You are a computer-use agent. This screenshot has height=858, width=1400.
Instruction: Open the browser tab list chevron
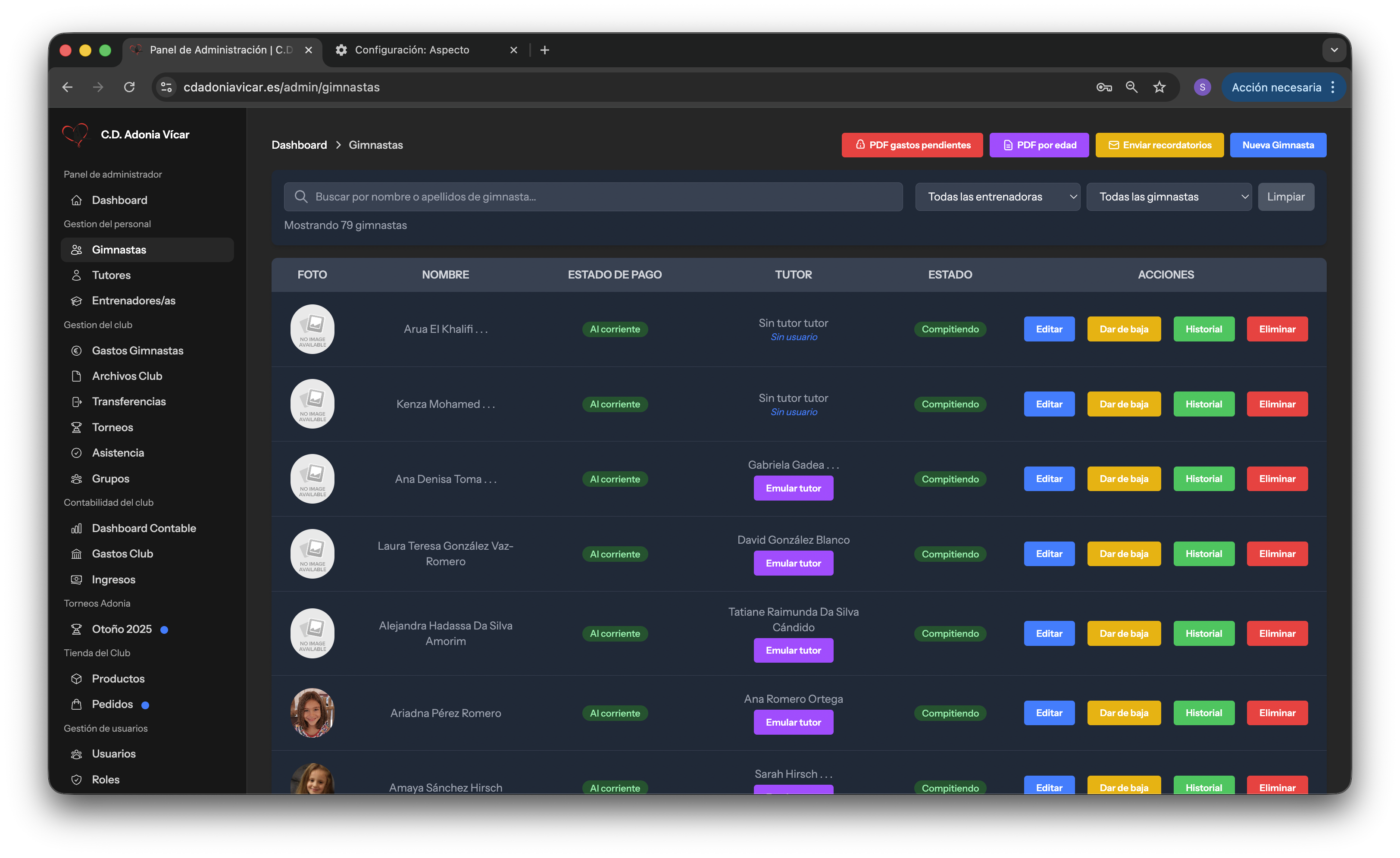tap(1334, 50)
